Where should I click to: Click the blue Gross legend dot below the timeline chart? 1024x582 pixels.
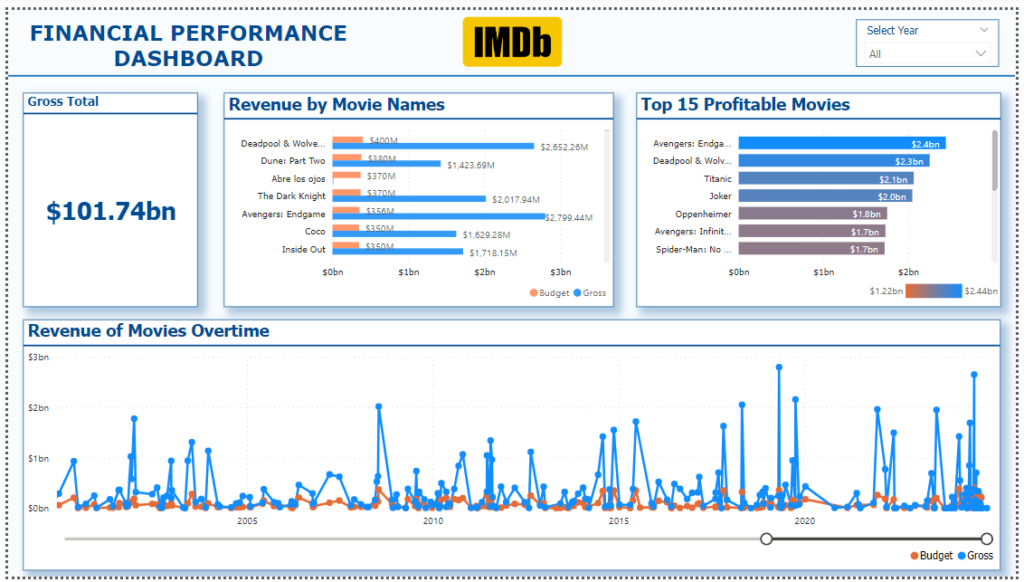pos(961,556)
